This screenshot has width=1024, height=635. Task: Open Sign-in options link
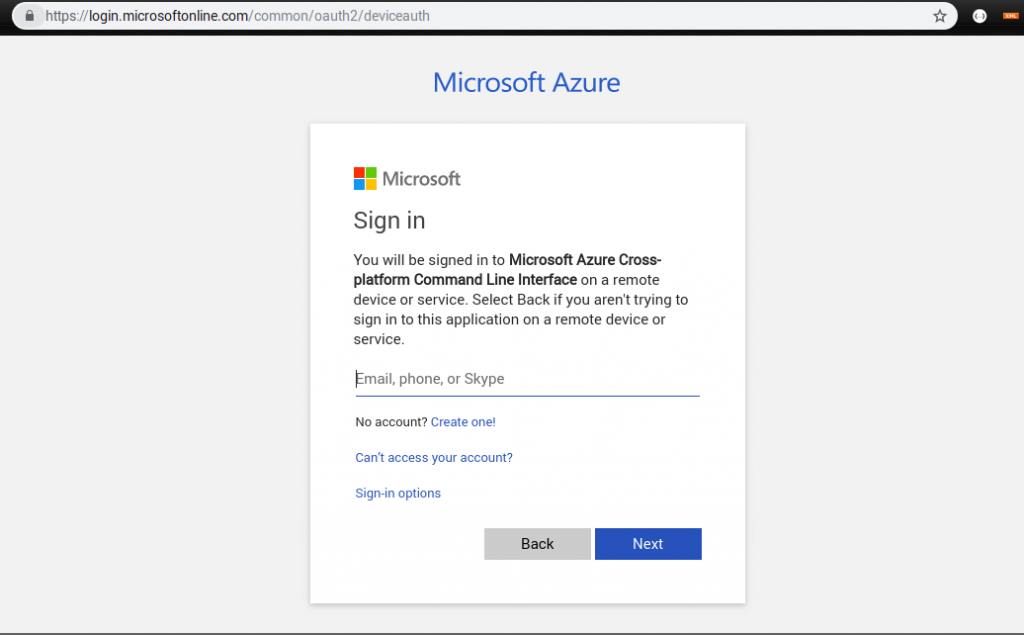click(398, 493)
